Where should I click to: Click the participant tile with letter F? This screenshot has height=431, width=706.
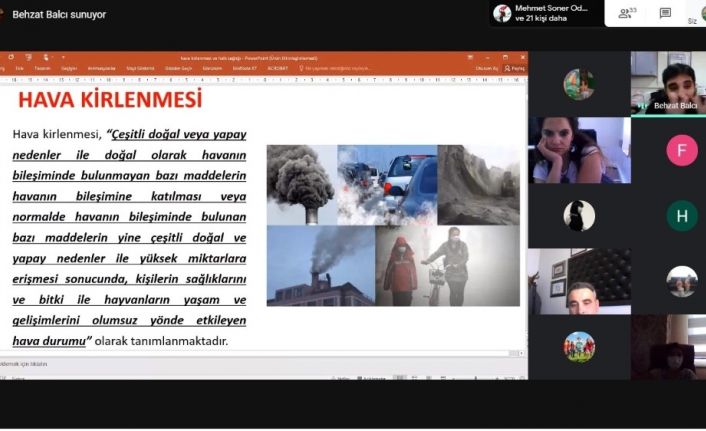pos(682,150)
